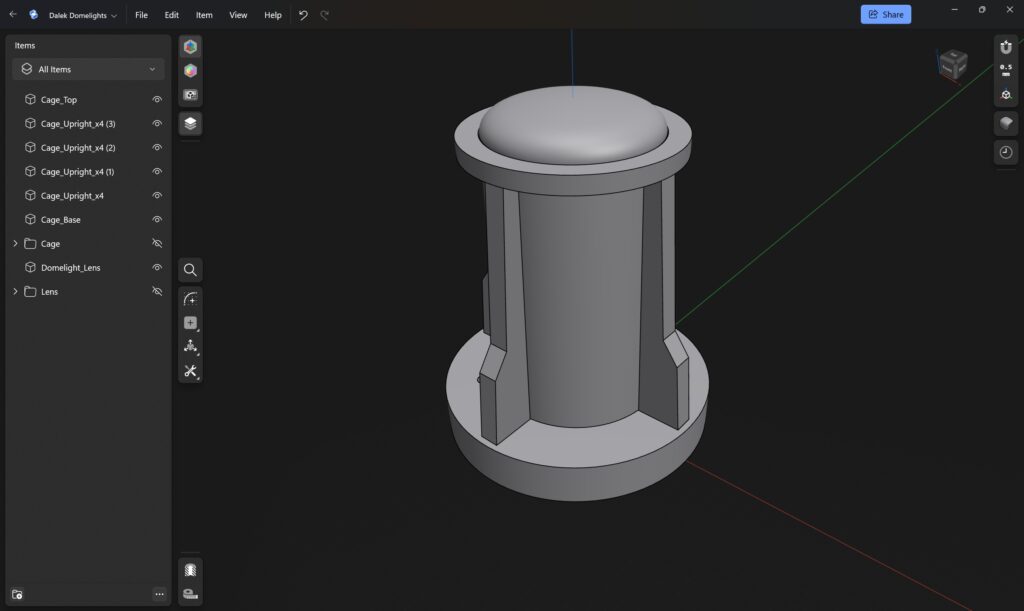Click the rounded cube material shading swatch
Screen dimensions: 1024x611
(1006, 123)
